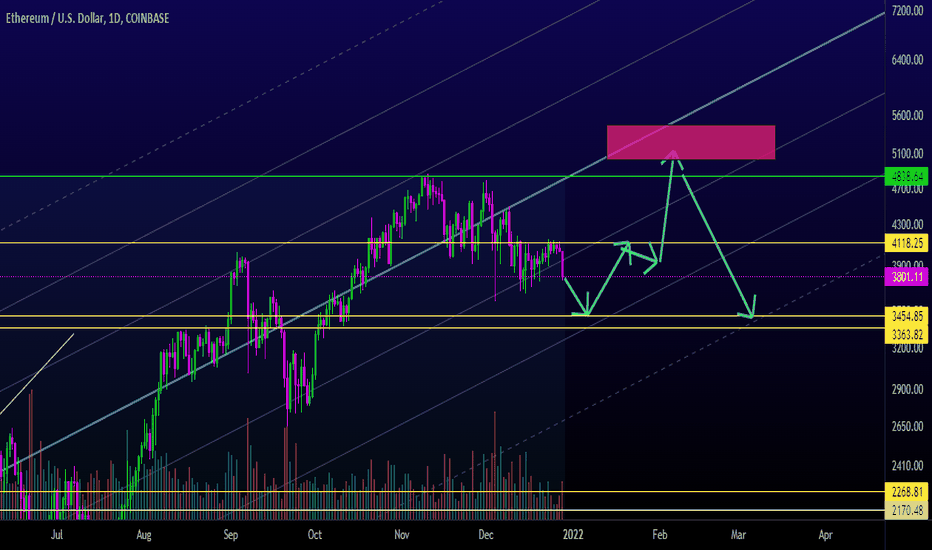Click the 7200.00 price axis value
Image resolution: width=932 pixels, height=550 pixels.
pyautogui.click(x=907, y=11)
